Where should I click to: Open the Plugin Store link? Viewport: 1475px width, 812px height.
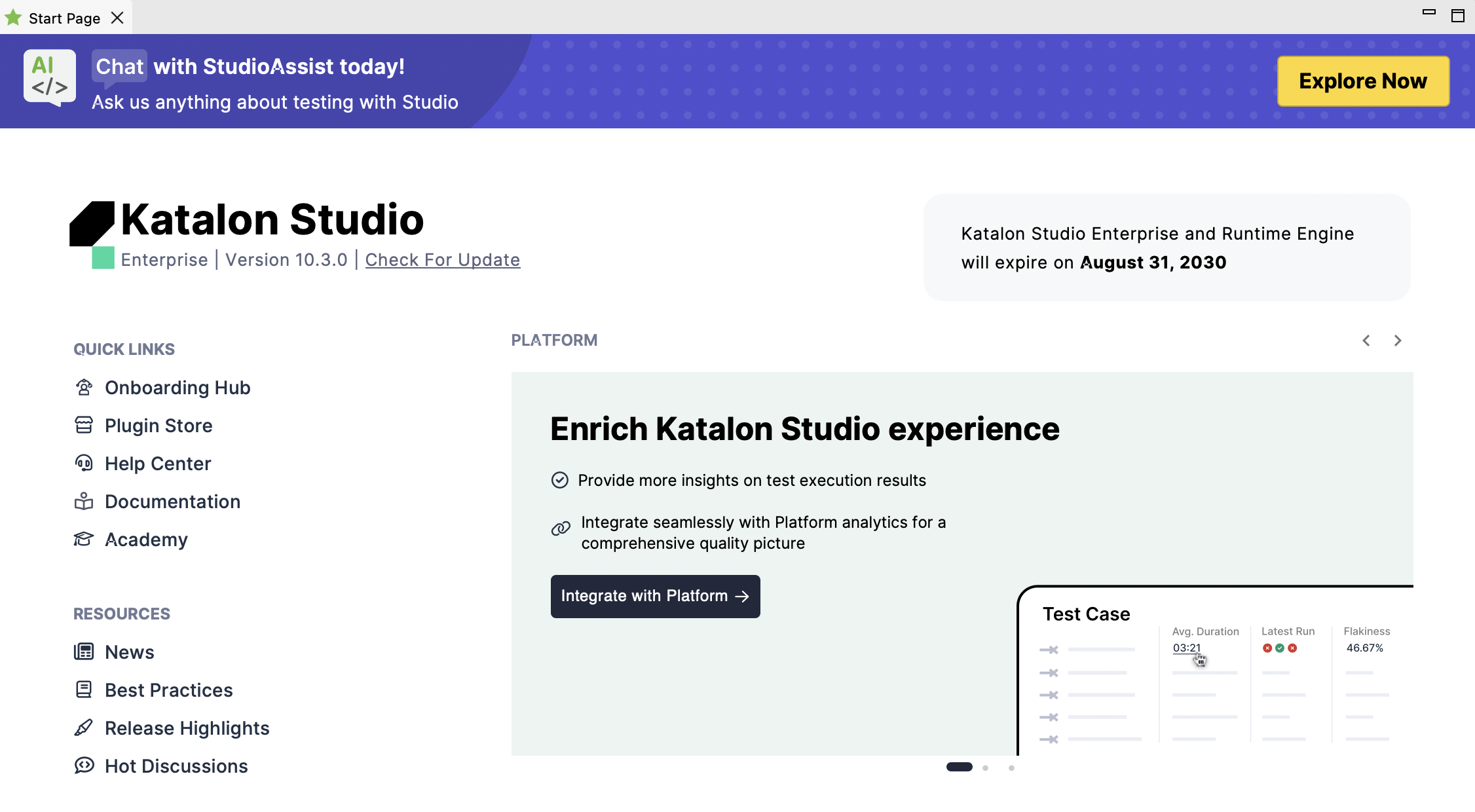click(159, 426)
